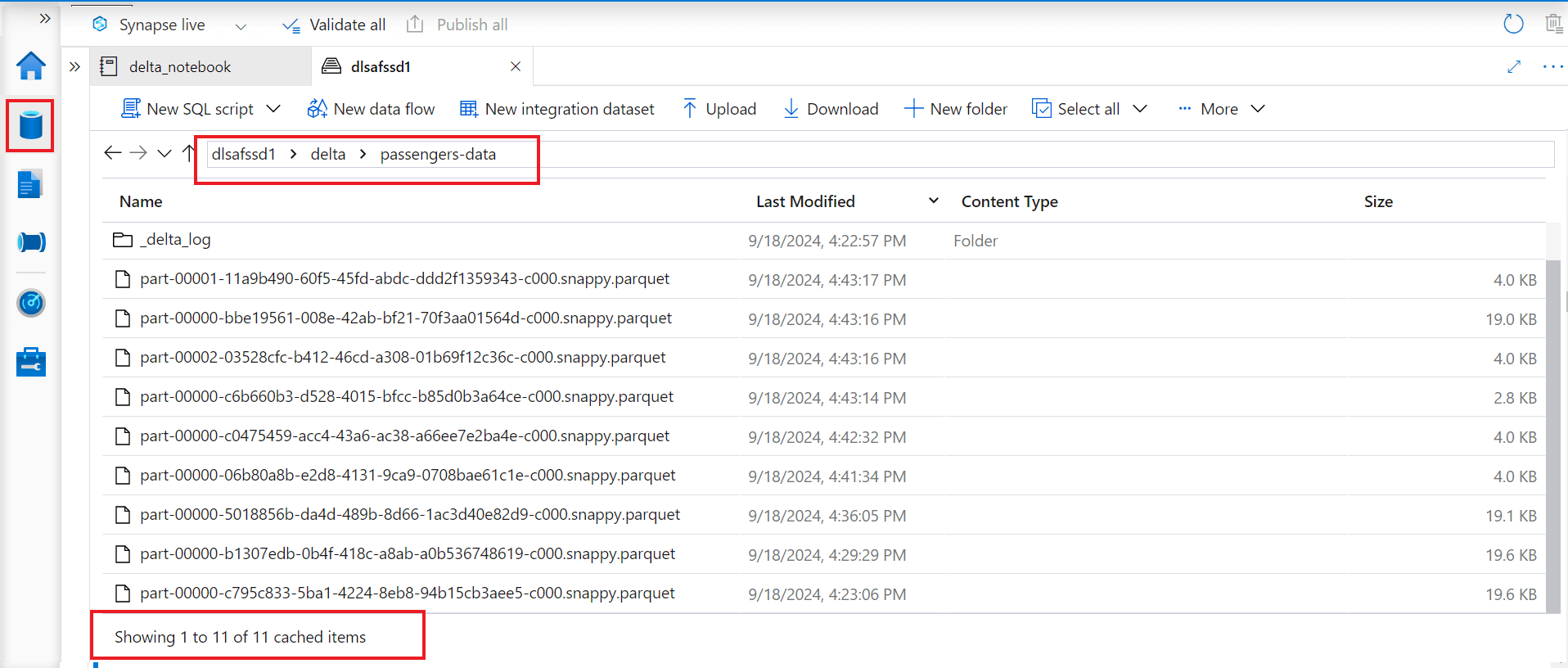This screenshot has height=668, width=1568.
Task: Select file part-00000-06b80a8b parquet
Action: [x=408, y=476]
